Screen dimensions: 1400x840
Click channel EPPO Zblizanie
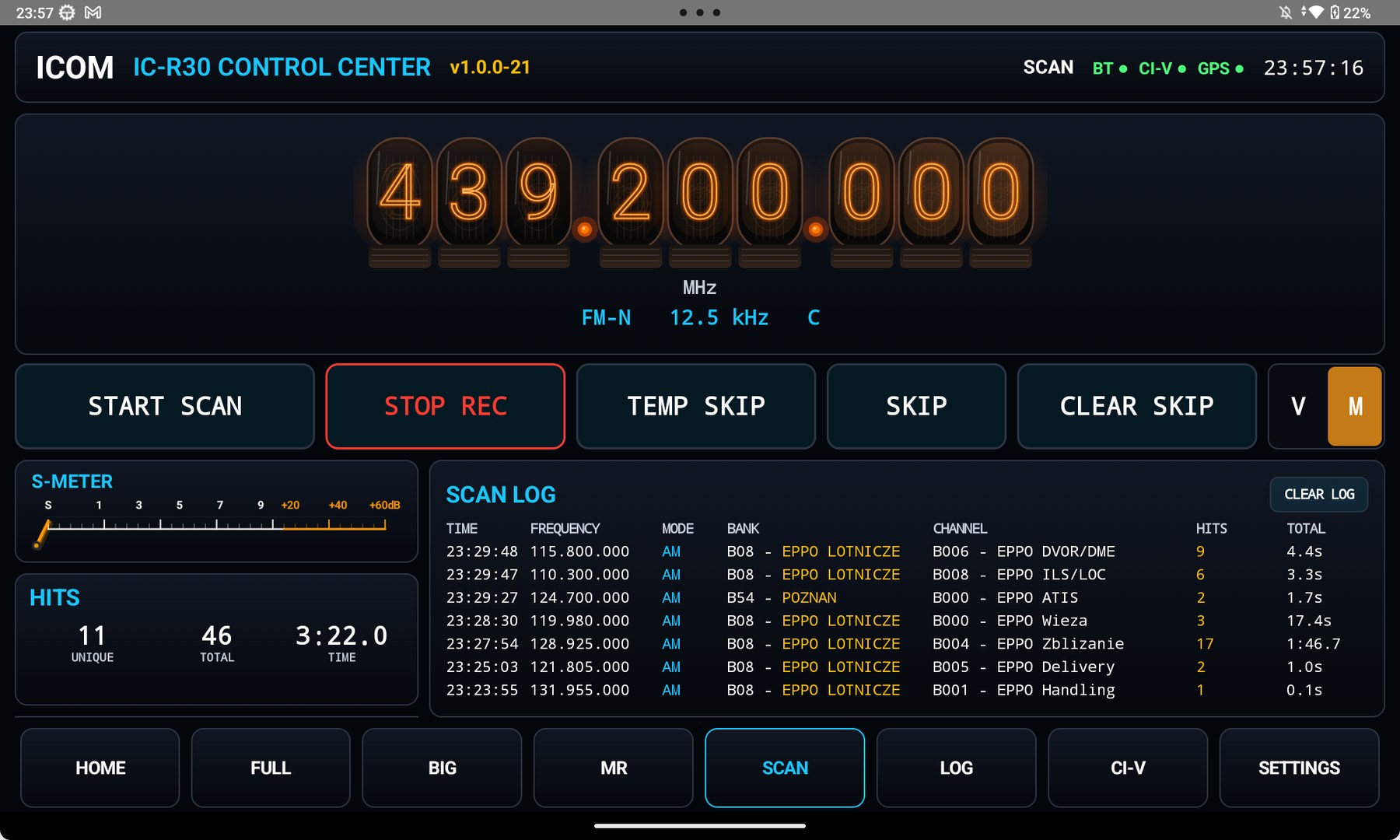point(1028,644)
